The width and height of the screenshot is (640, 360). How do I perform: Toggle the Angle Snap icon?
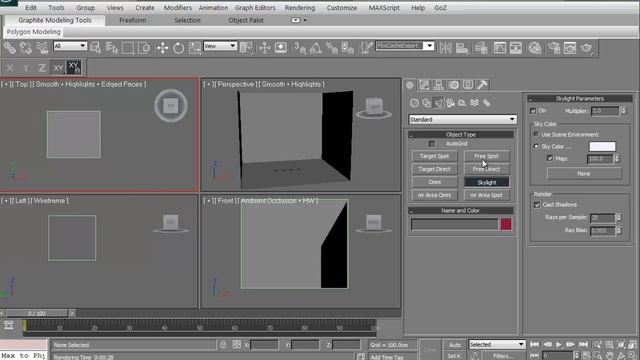pos(316,48)
